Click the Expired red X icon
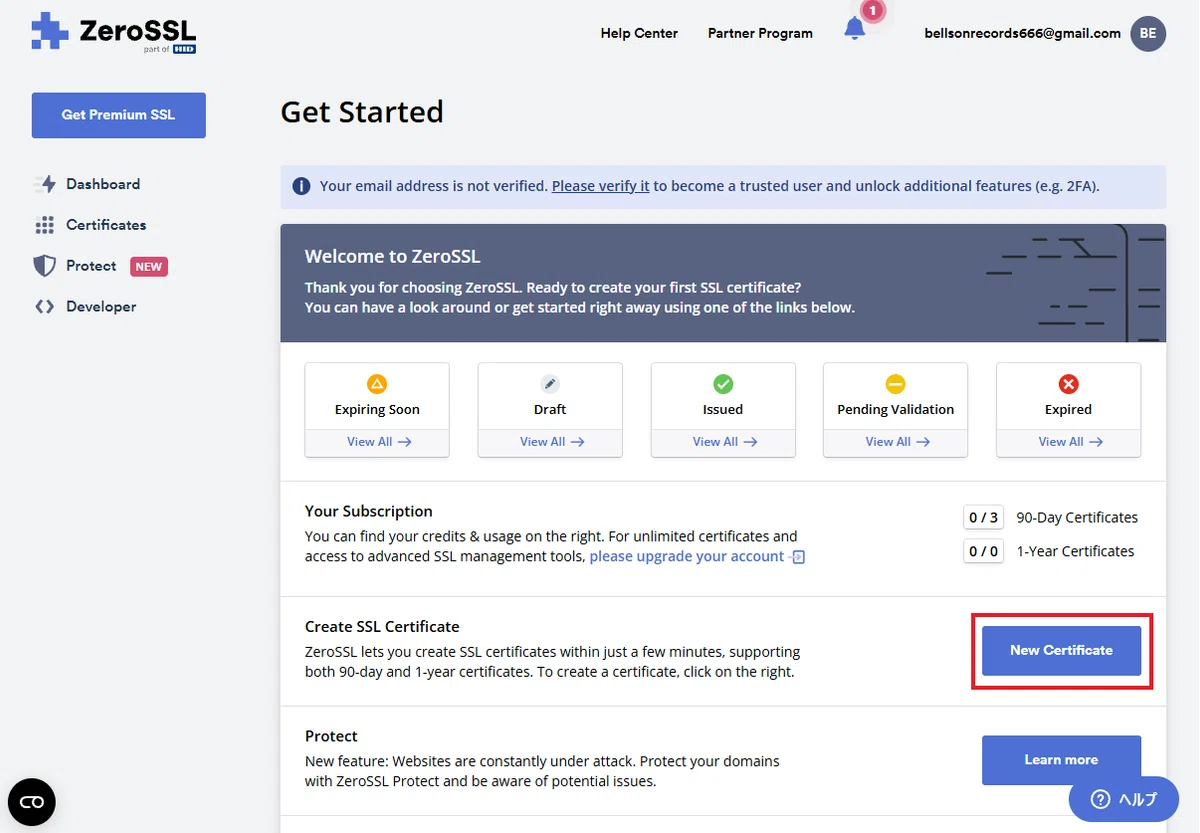The width and height of the screenshot is (1200, 833). click(1068, 384)
